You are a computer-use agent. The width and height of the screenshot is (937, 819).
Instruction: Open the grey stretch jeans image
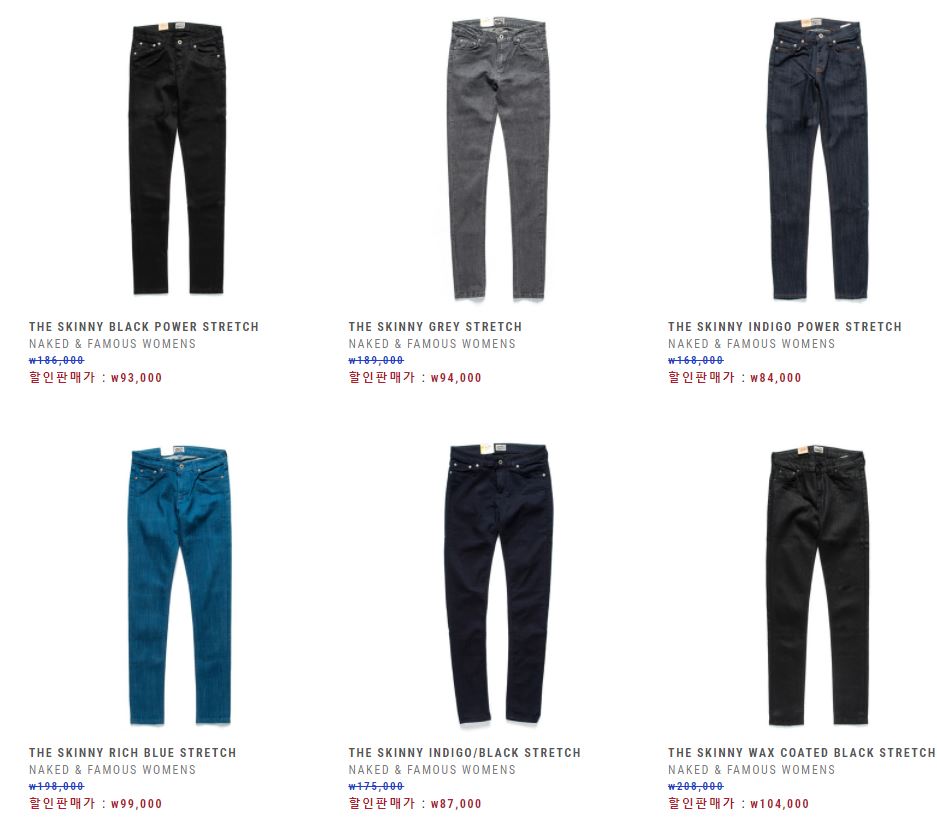498,158
